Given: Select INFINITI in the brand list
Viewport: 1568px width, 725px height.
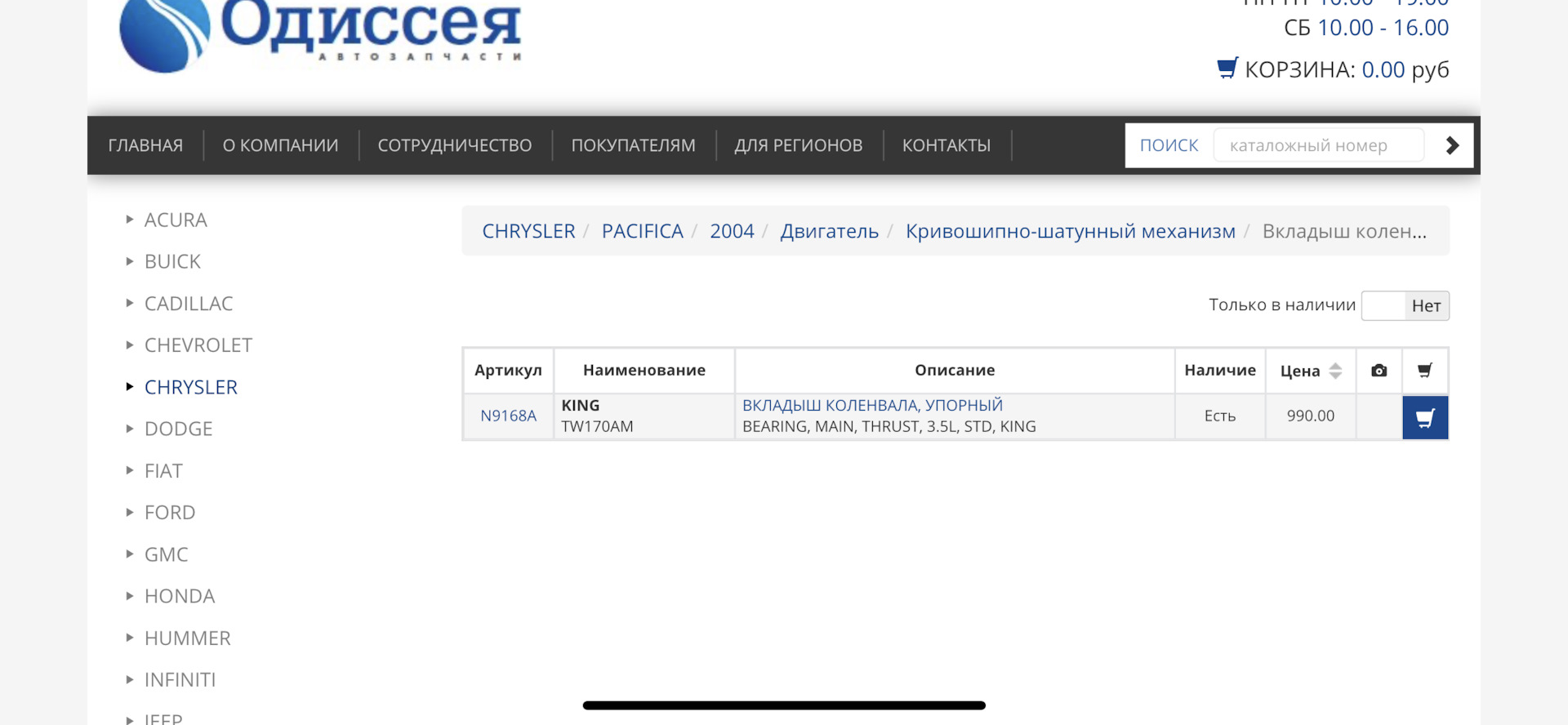Looking at the screenshot, I should (x=180, y=679).
